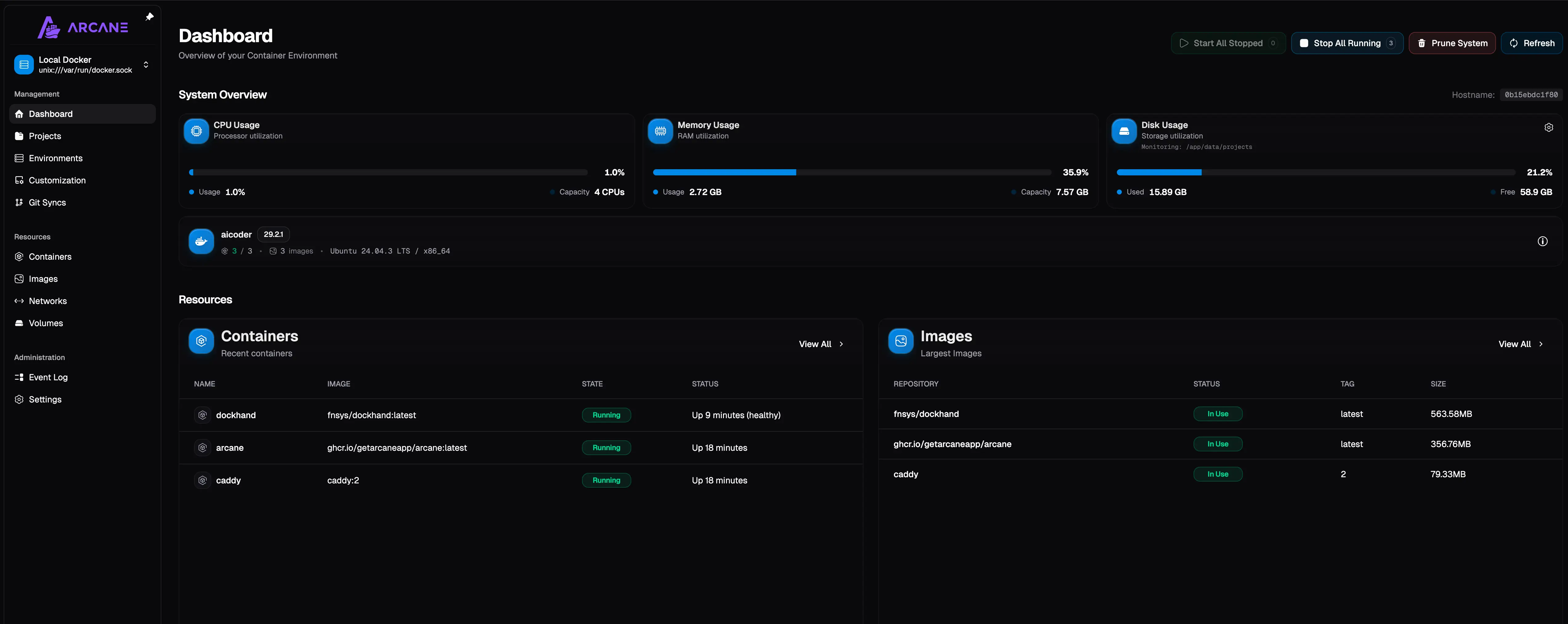This screenshot has height=624, width=1568.
Task: Open the Event Log page
Action: (x=47, y=377)
